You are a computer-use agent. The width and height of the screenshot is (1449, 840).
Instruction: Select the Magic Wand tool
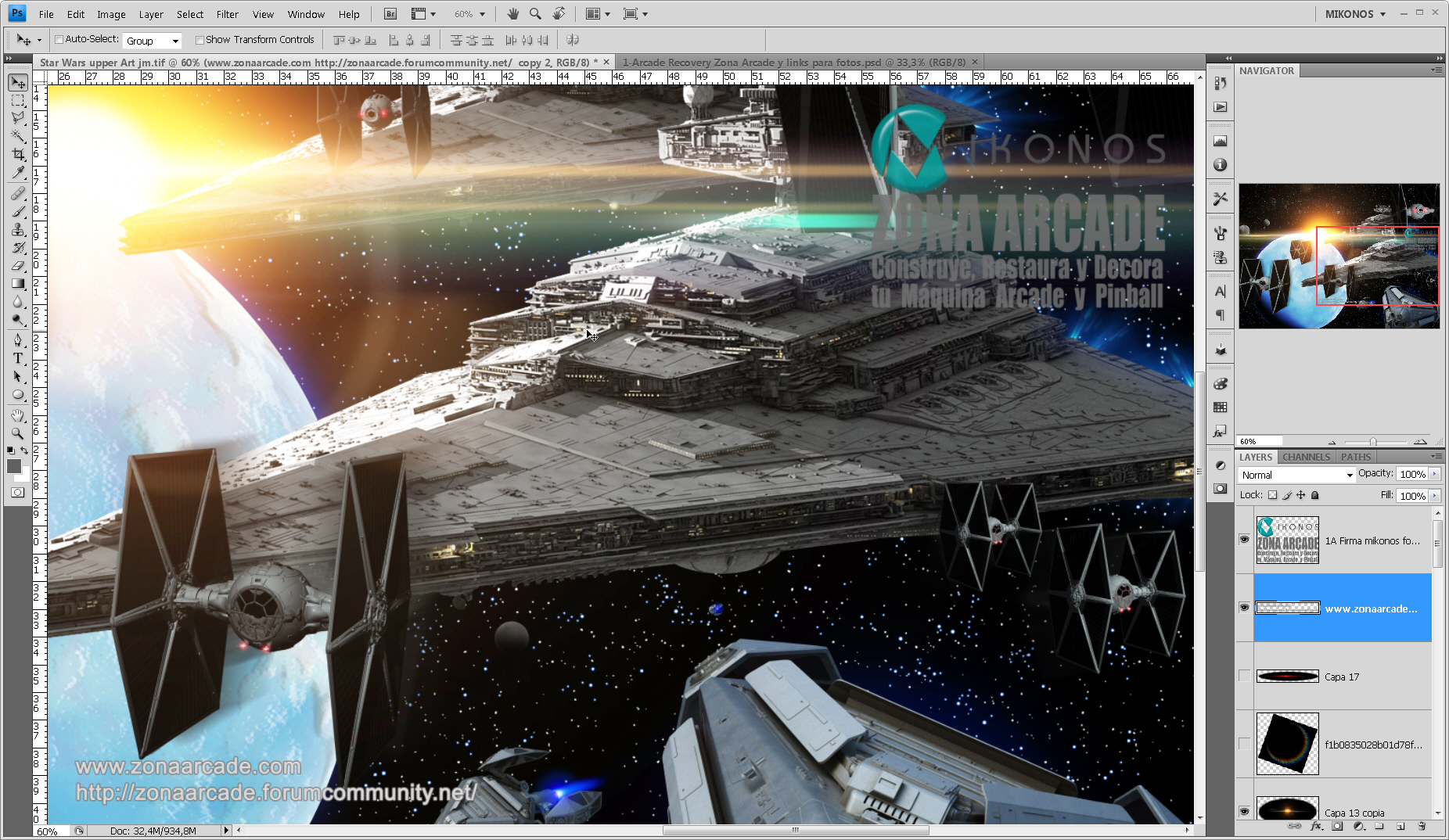pyautogui.click(x=18, y=137)
